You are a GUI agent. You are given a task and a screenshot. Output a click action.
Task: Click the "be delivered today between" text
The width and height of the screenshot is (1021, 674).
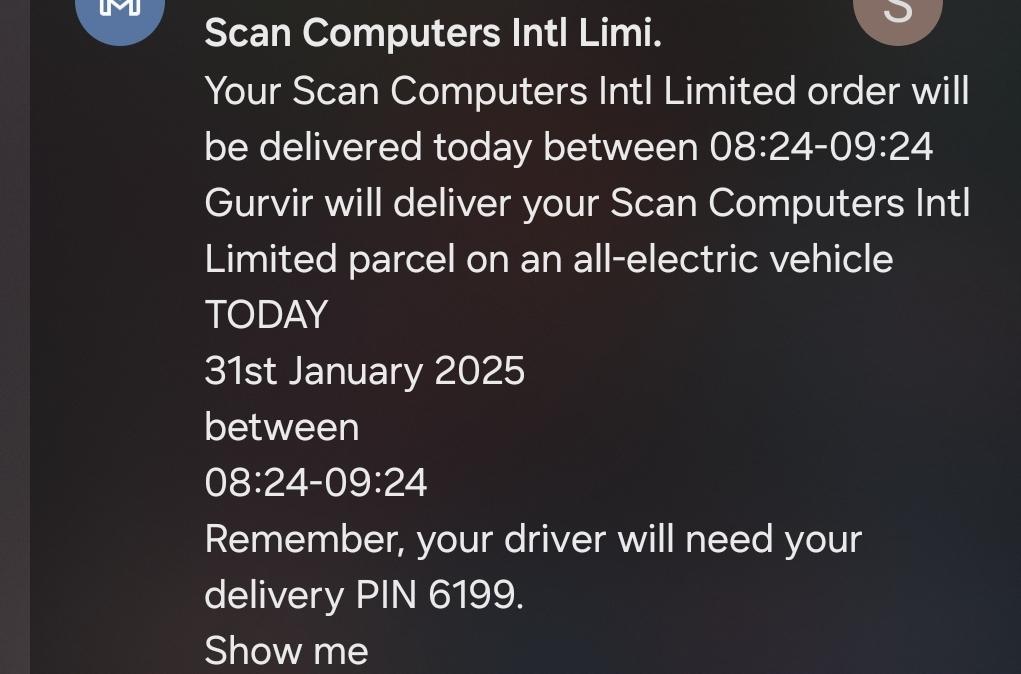click(450, 148)
